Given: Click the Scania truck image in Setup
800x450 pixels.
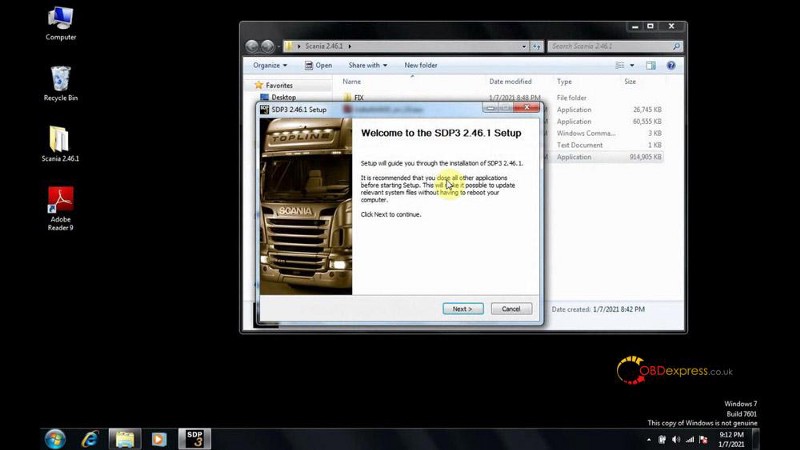Looking at the screenshot, I should coord(306,206).
